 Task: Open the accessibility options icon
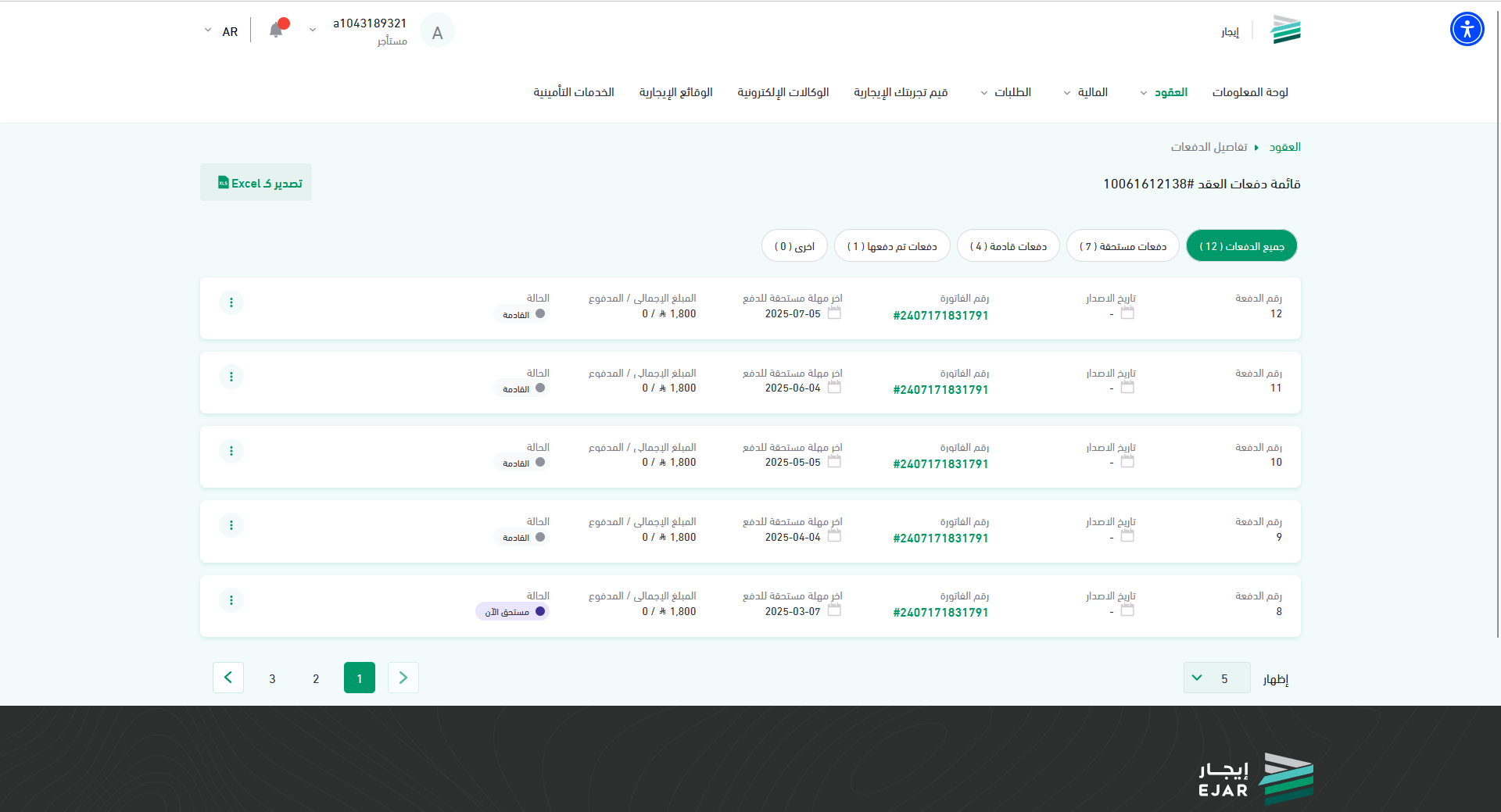pos(1467,30)
